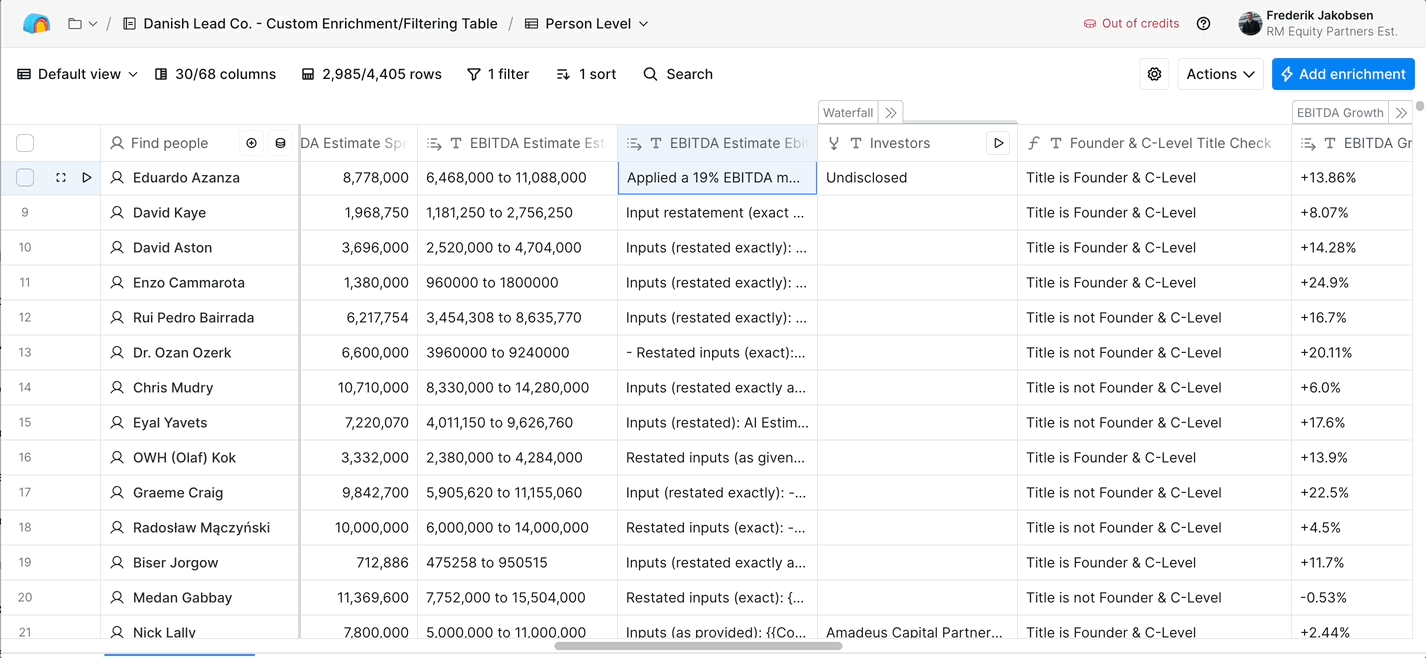This screenshot has width=1426, height=658.
Task: Click the Waterfall group label
Action: point(848,113)
